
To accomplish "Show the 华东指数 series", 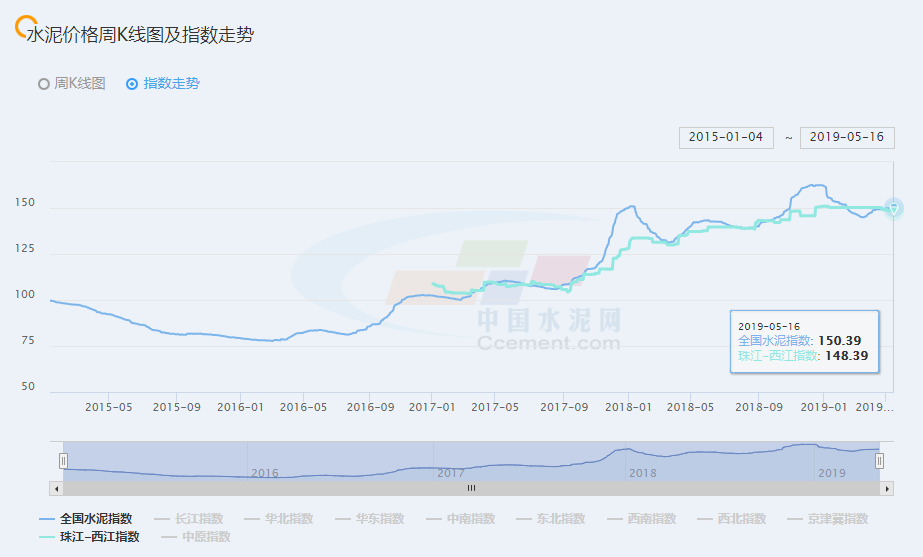I will click(x=369, y=519).
